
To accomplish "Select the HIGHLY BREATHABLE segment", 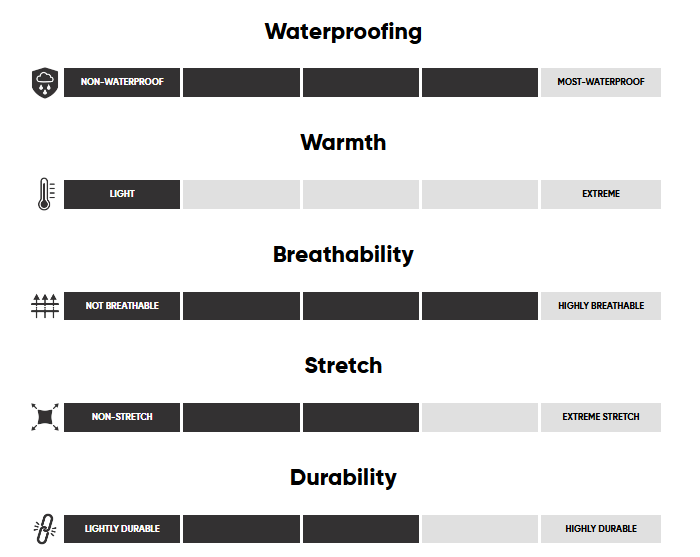I will [600, 306].
